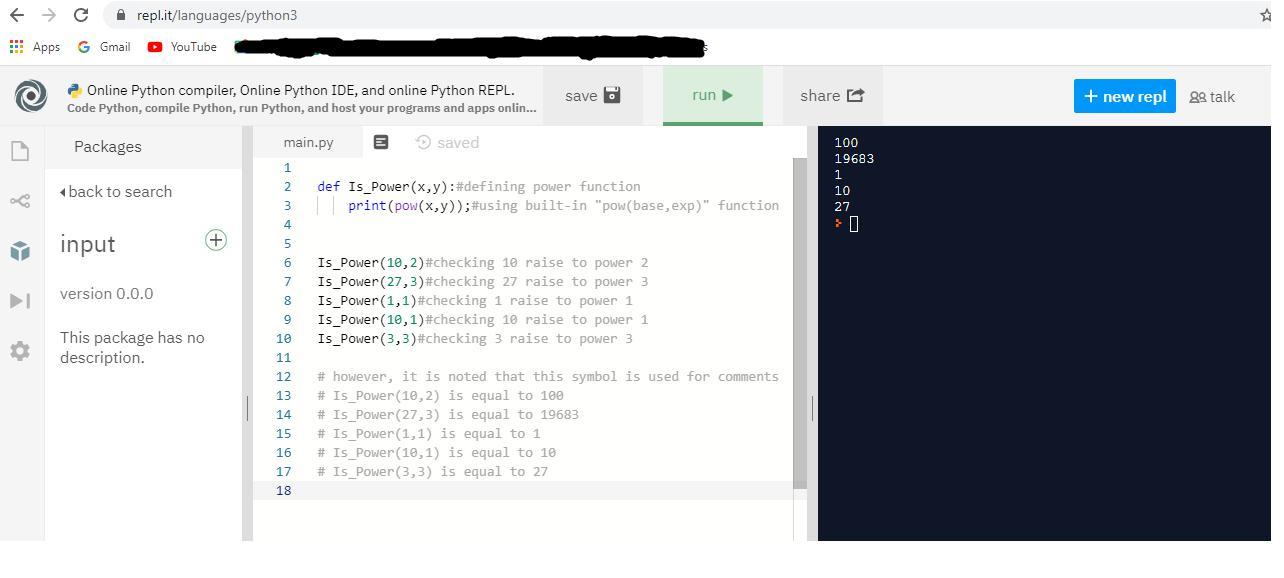Screen dimensions: 1284x578
Task: Create a new repl
Action: pyautogui.click(x=1125, y=96)
